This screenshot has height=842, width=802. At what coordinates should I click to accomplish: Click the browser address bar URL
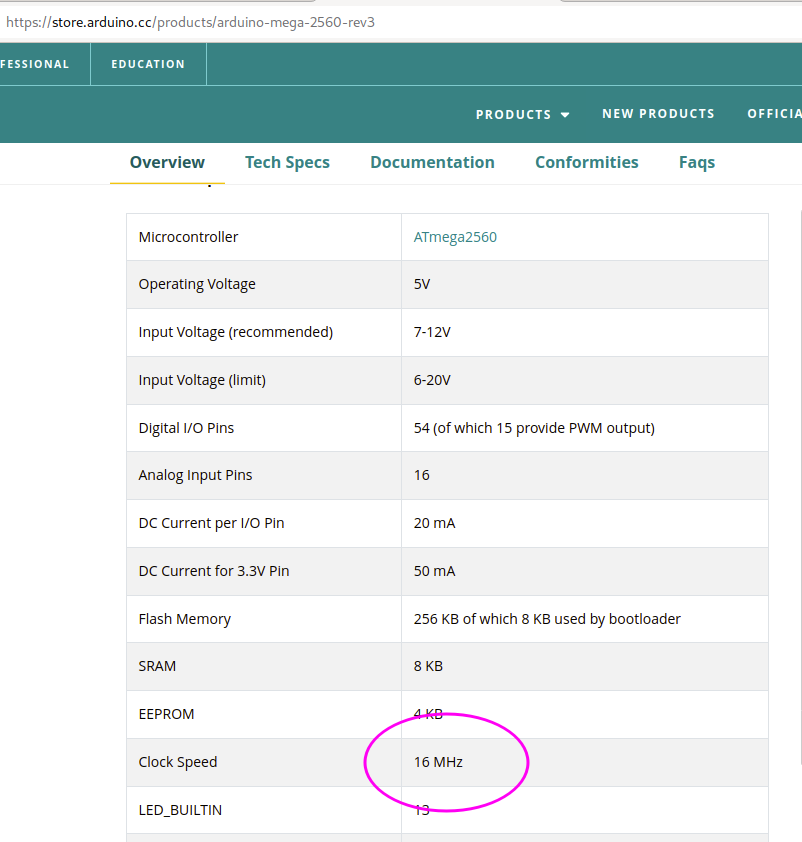point(190,23)
